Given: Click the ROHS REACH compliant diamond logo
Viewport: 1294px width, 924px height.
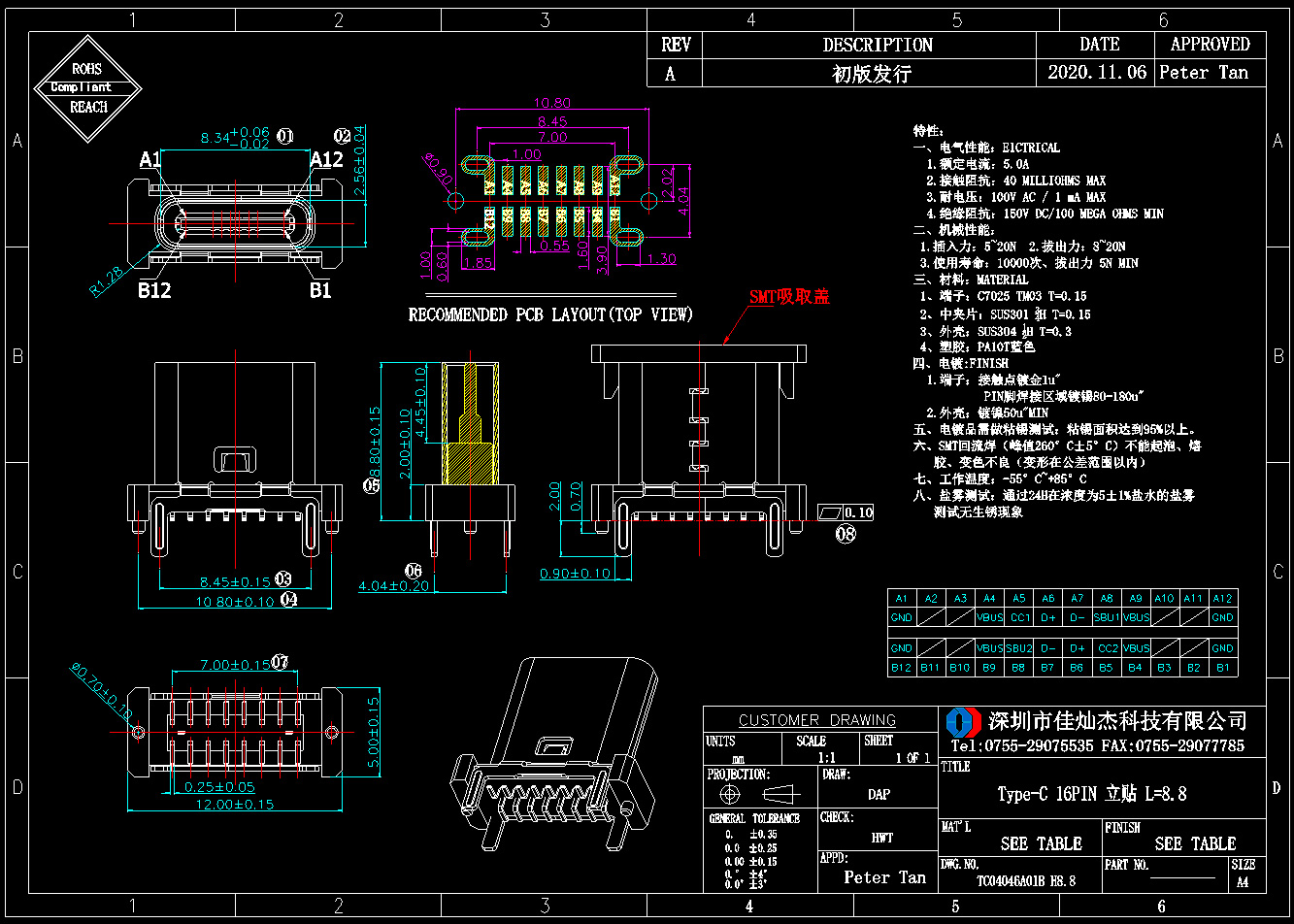Looking at the screenshot, I should pyautogui.click(x=88, y=87).
